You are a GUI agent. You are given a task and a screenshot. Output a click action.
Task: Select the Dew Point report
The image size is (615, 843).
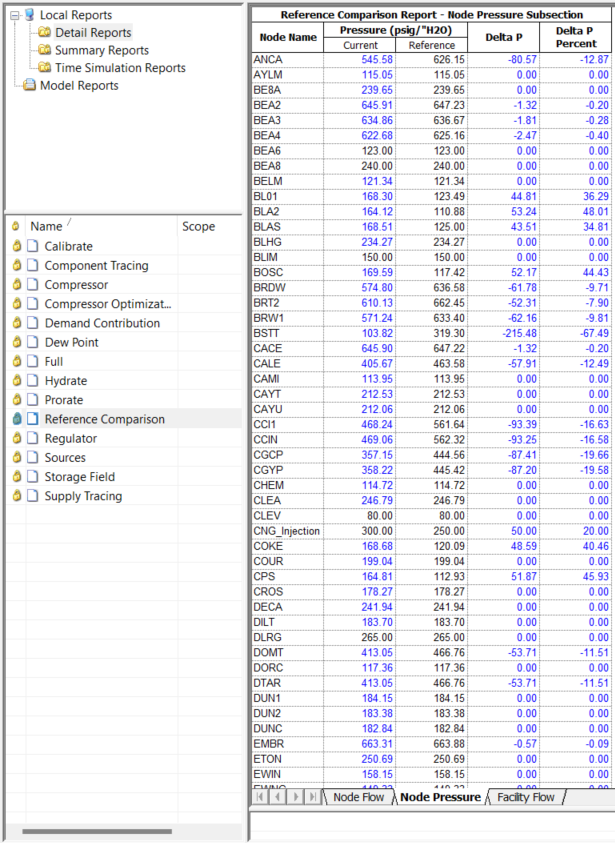pos(71,342)
